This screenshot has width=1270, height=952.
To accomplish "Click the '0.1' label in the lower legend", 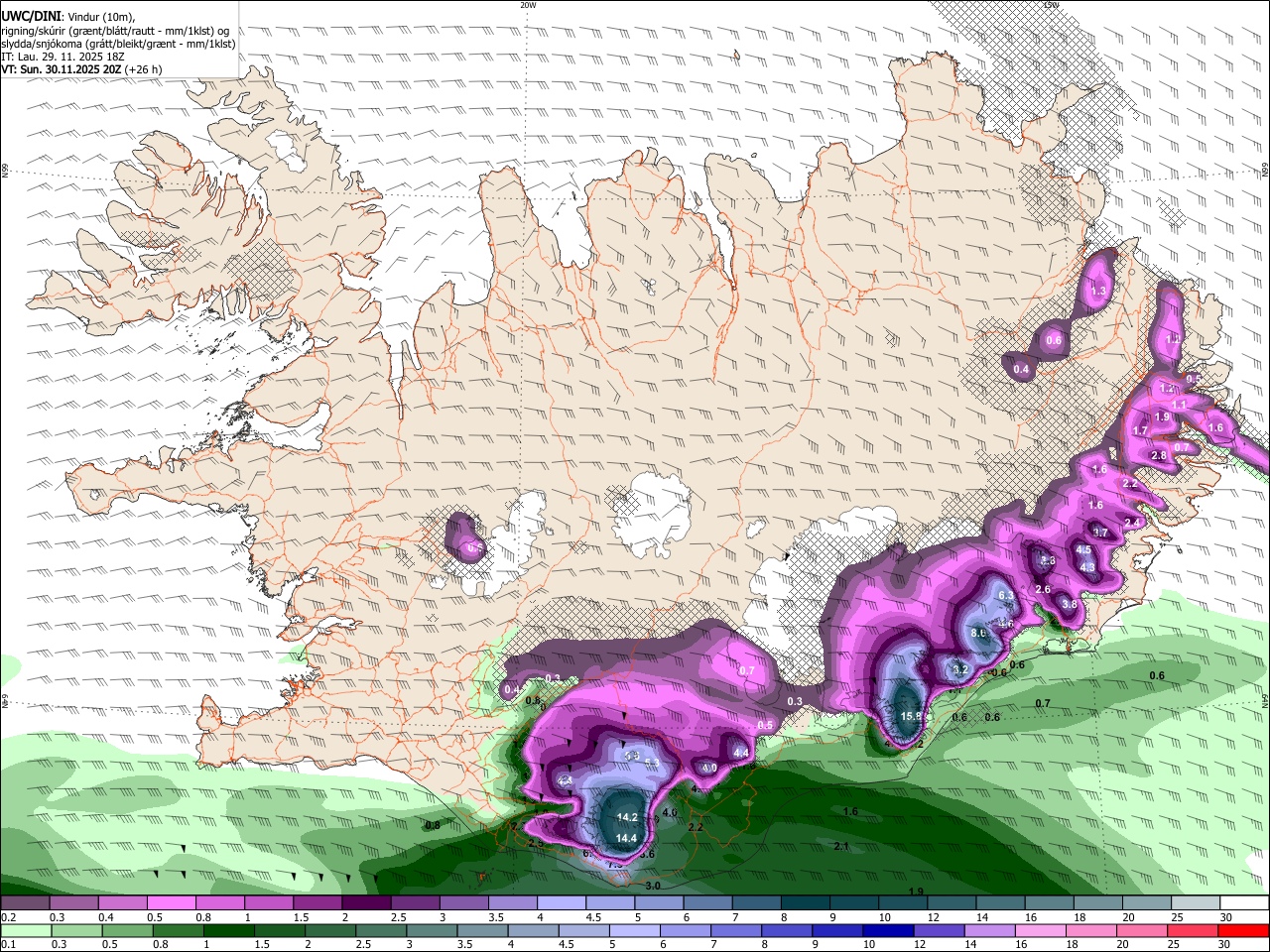I will pos(8,944).
